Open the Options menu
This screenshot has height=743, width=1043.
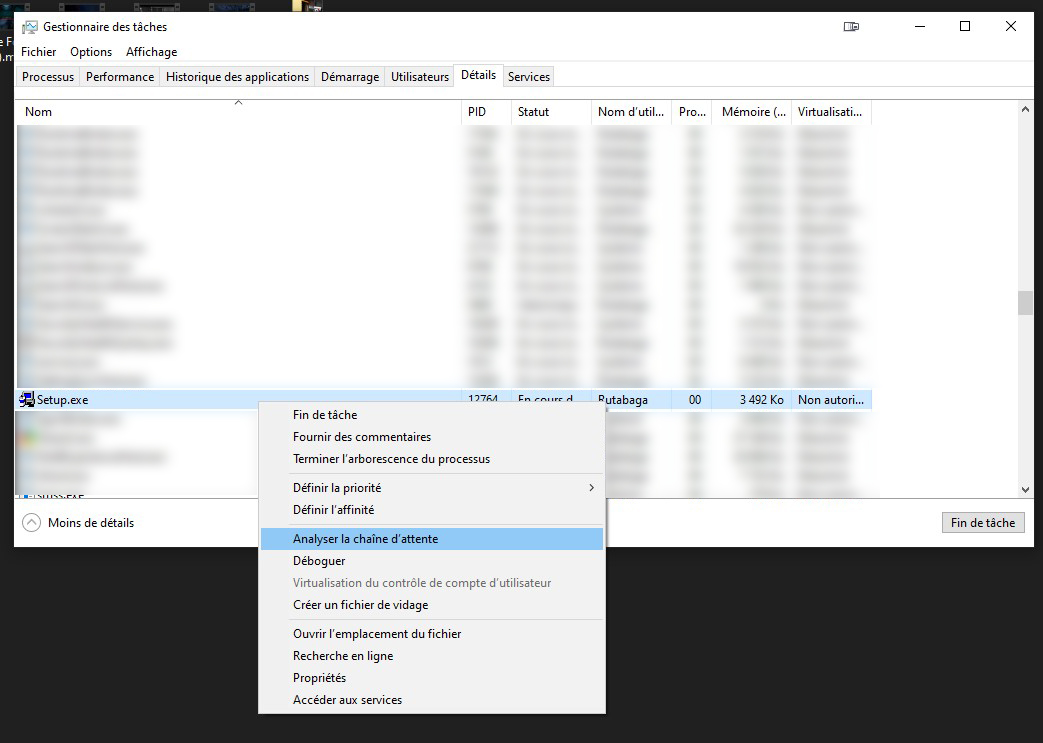coord(91,52)
